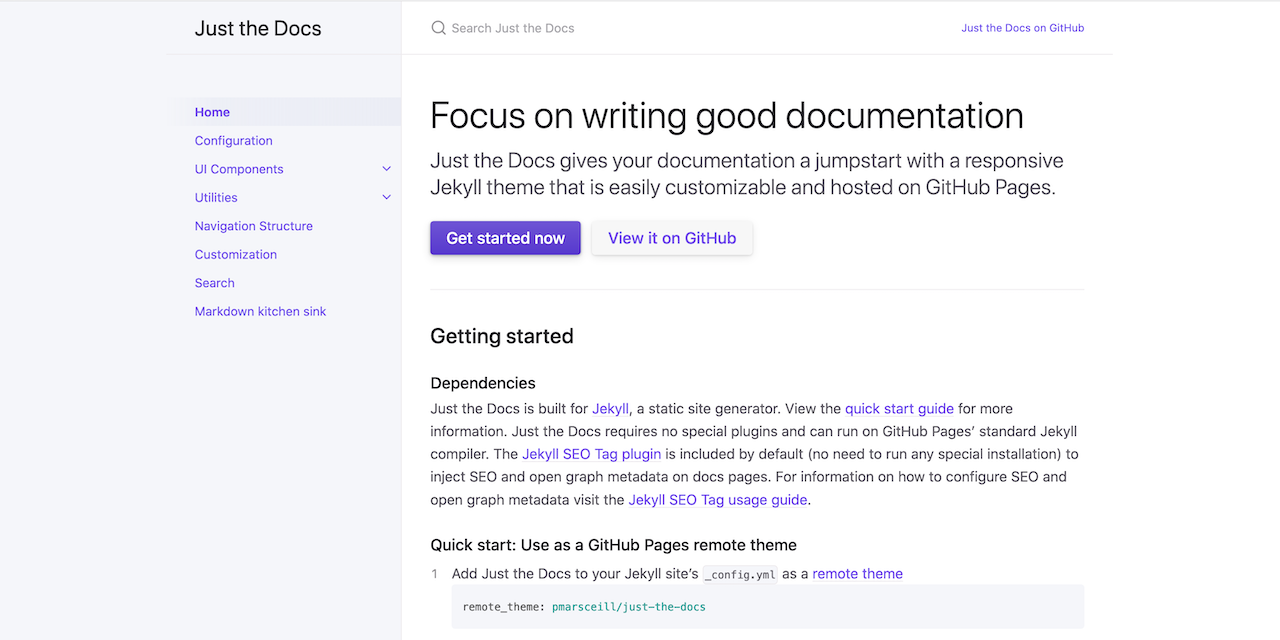This screenshot has width=1280, height=640.
Task: Click the View it on GitHub button
Action: 671,238
